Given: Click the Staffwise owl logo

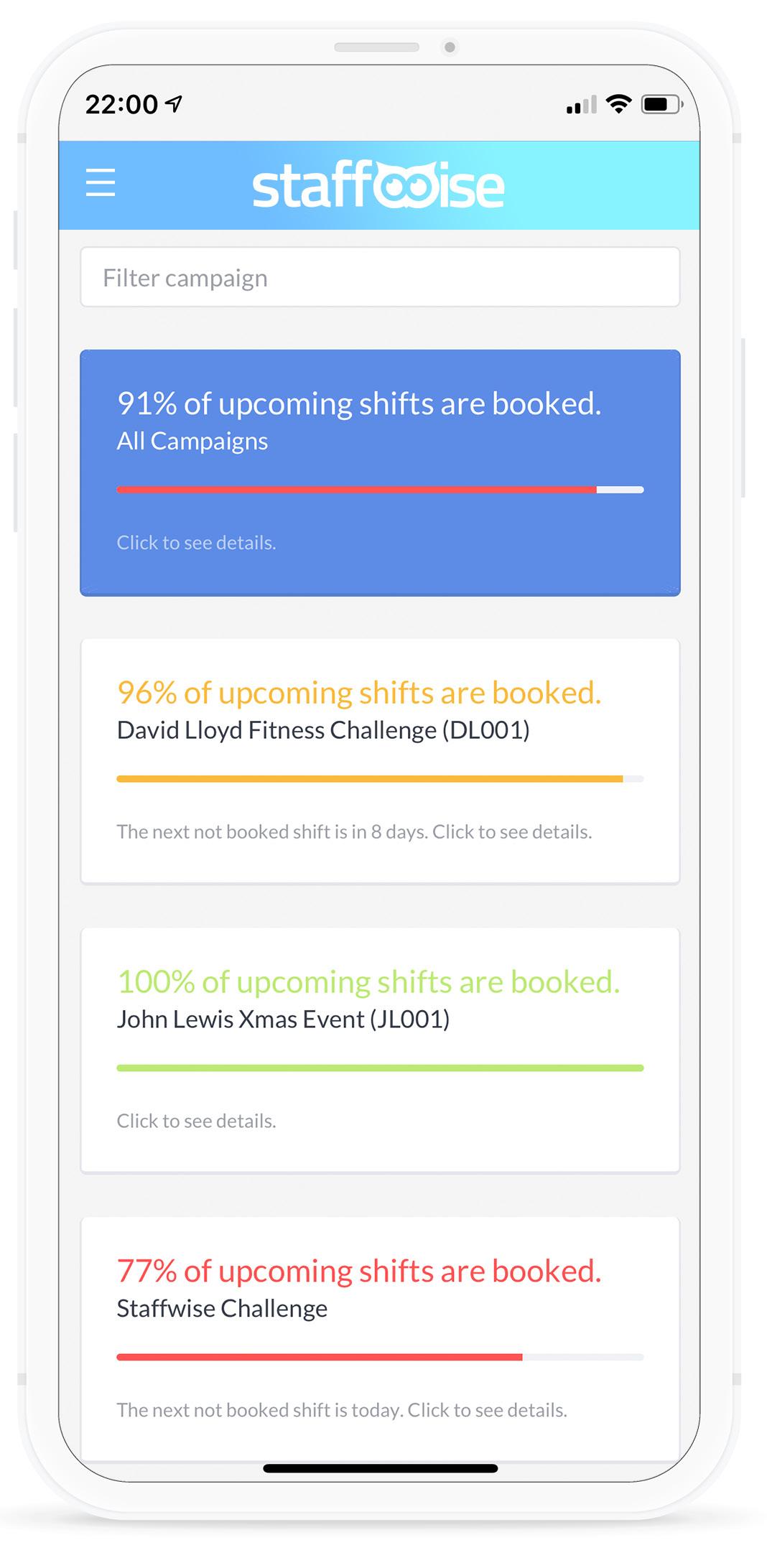Looking at the screenshot, I should tap(378, 185).
